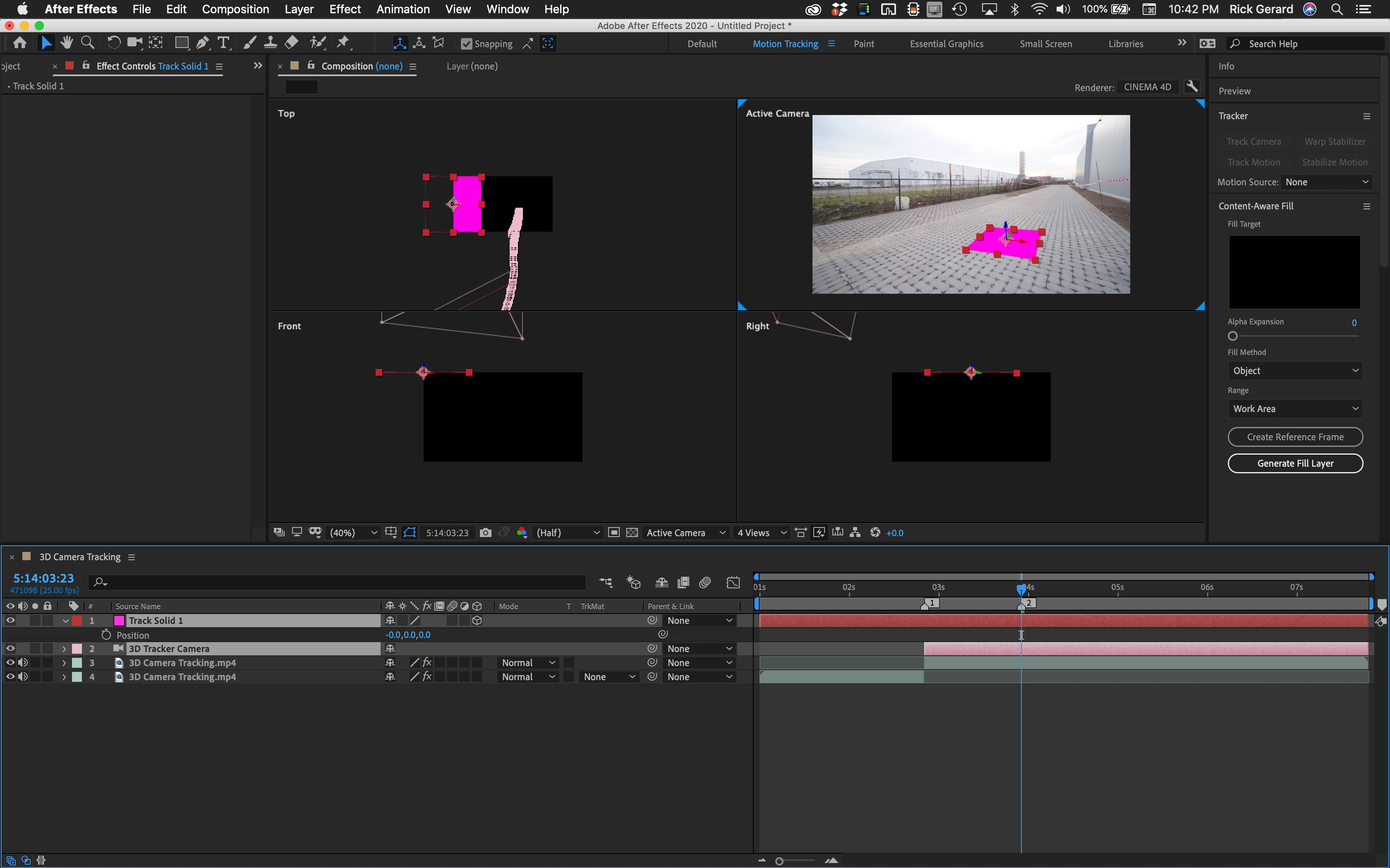Click Create Reference Frame button
Image resolution: width=1390 pixels, height=868 pixels.
(x=1295, y=437)
